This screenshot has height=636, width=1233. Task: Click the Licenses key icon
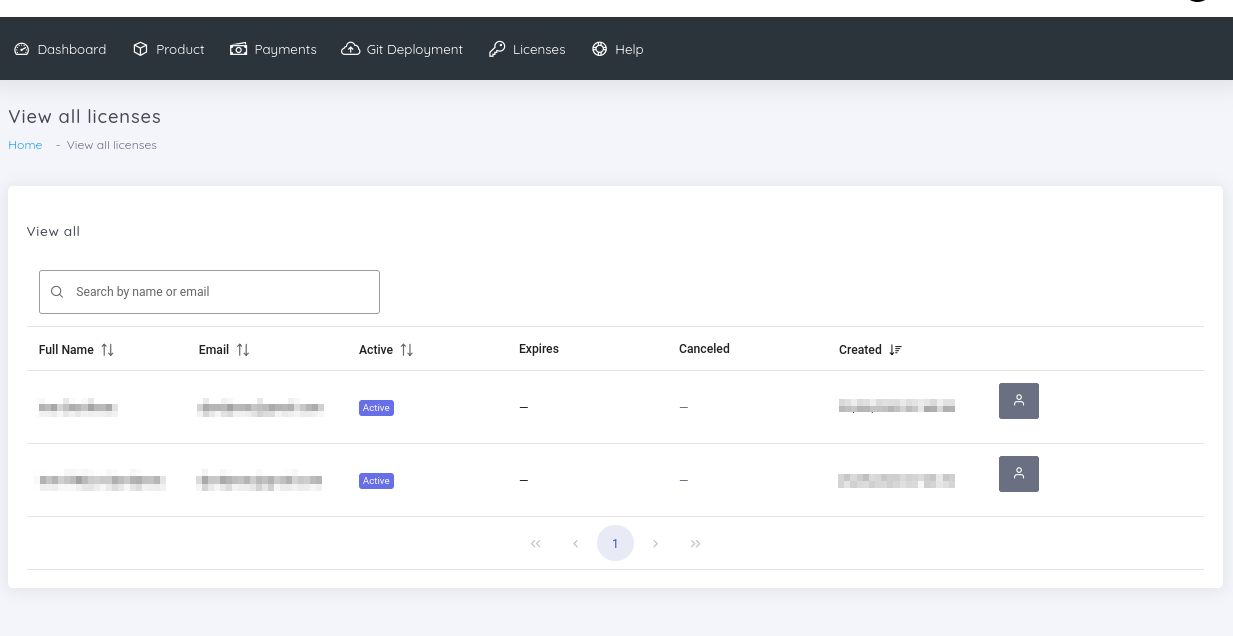tap(497, 49)
